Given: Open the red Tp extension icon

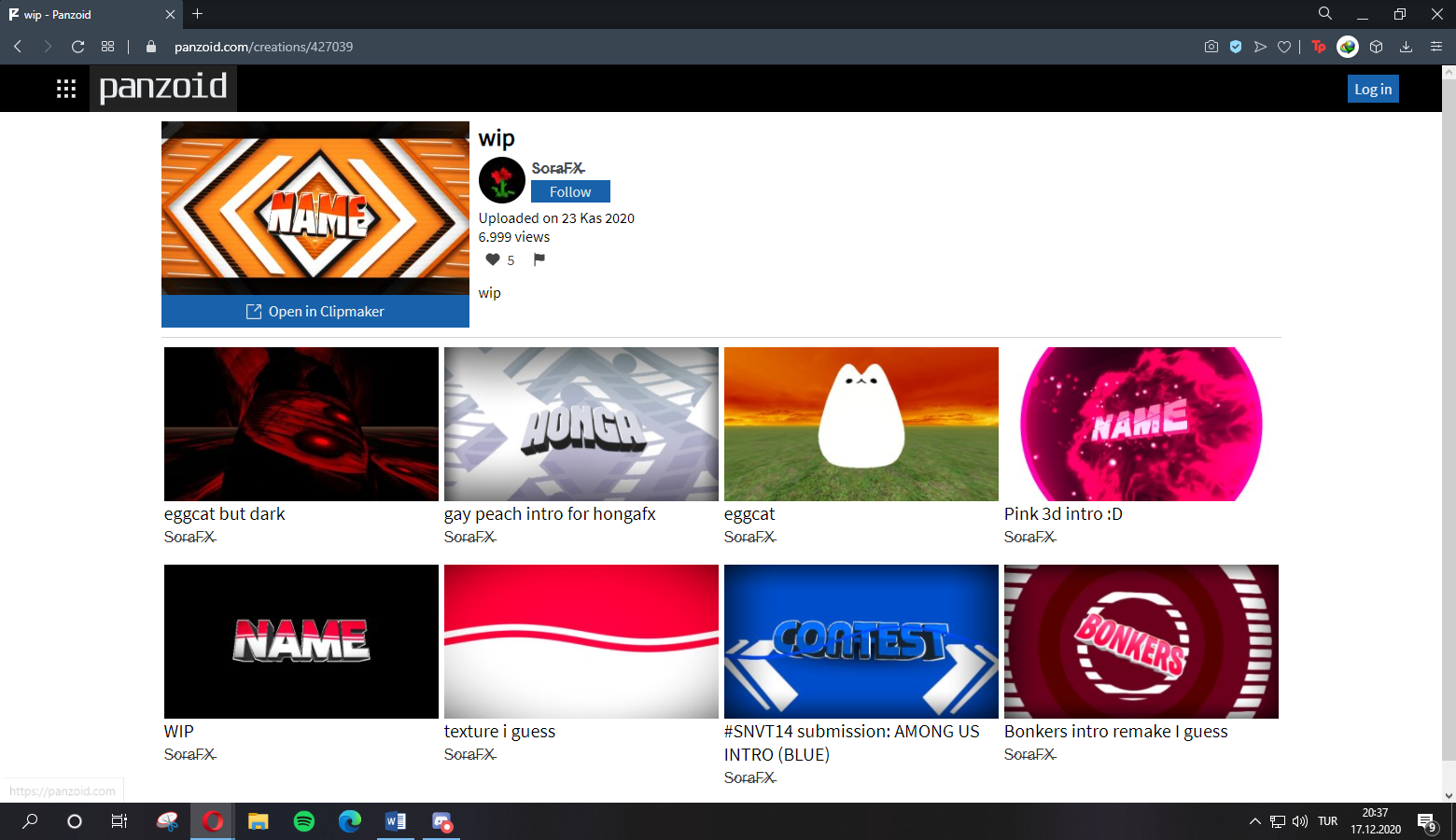Looking at the screenshot, I should point(1319,47).
